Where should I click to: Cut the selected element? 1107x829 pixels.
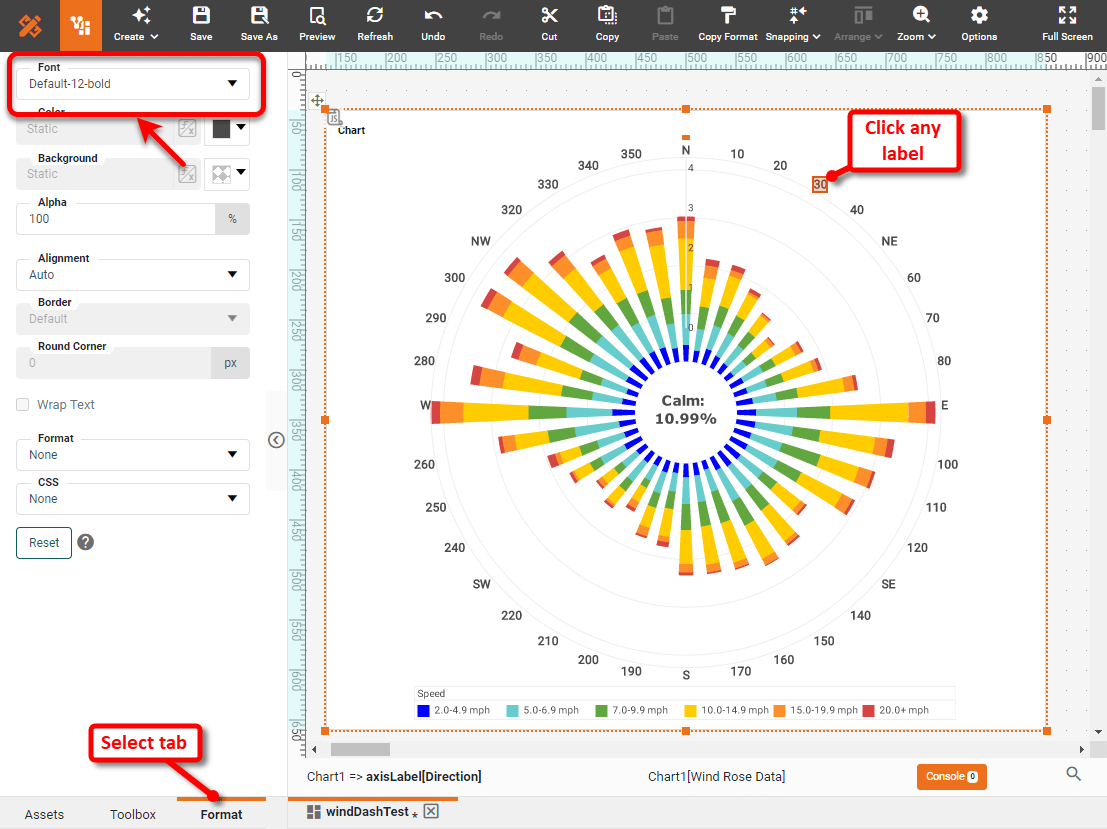pyautogui.click(x=549, y=25)
